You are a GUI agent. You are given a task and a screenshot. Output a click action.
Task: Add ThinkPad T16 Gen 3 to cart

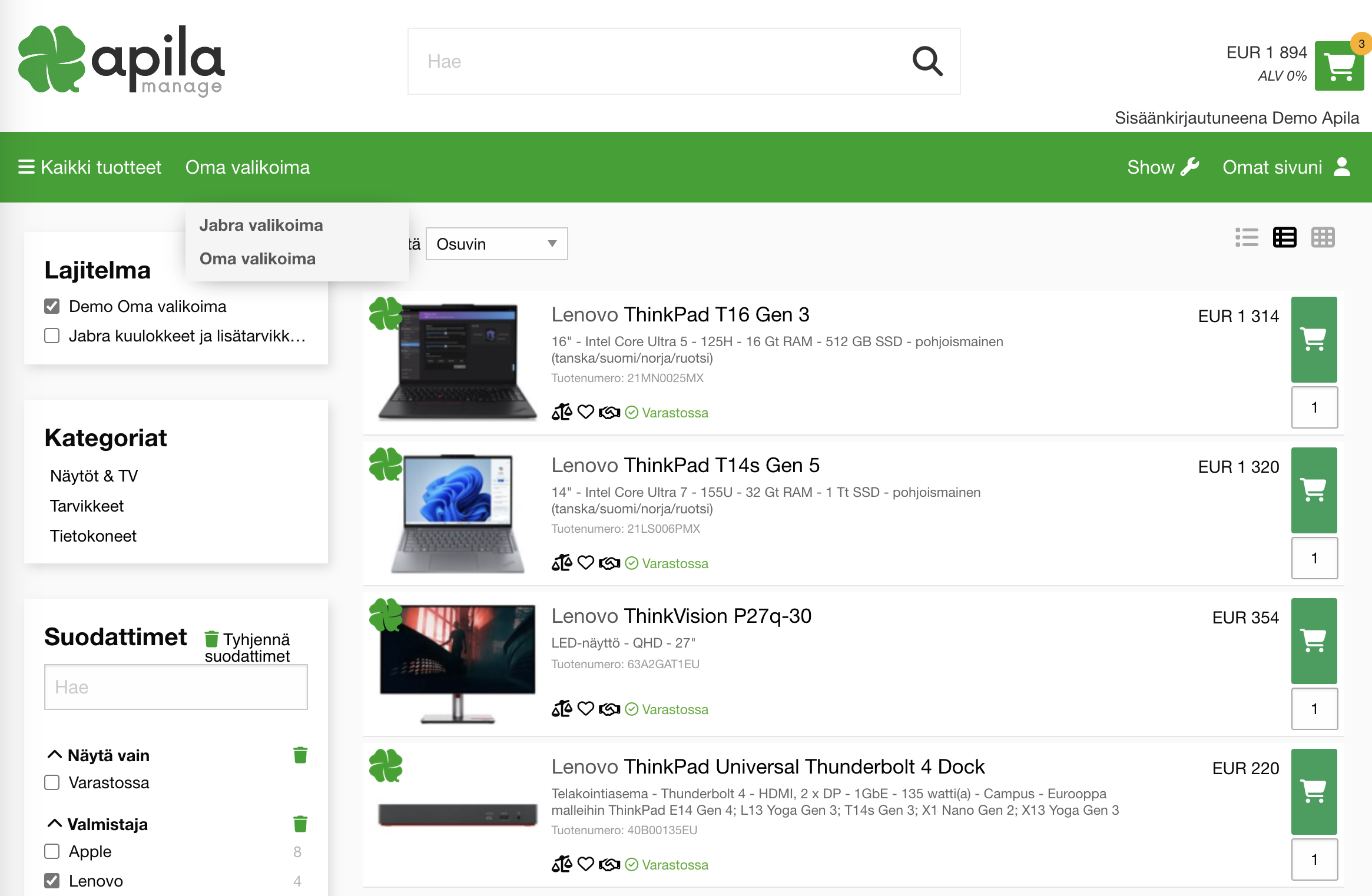1314,340
